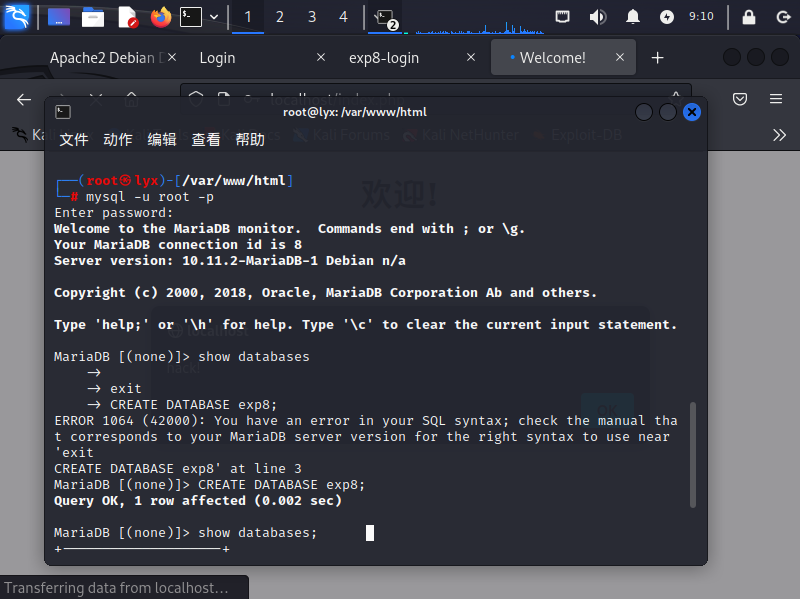Expand the terminal launcher dropdown arrow
Screen dimensions: 800x599
(214, 17)
